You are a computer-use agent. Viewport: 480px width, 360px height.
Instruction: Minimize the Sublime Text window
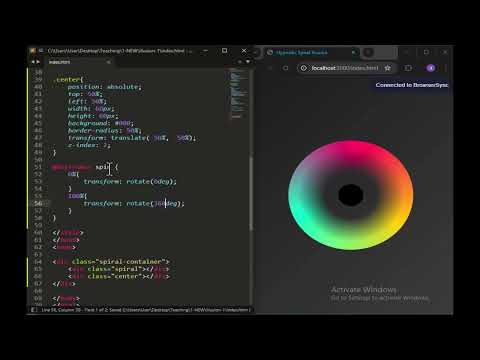[205, 51]
